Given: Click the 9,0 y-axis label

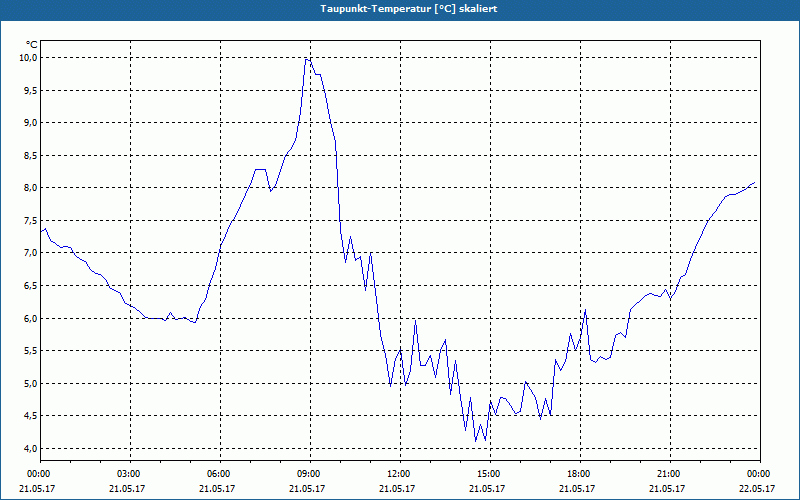Looking at the screenshot, I should pos(31,122).
